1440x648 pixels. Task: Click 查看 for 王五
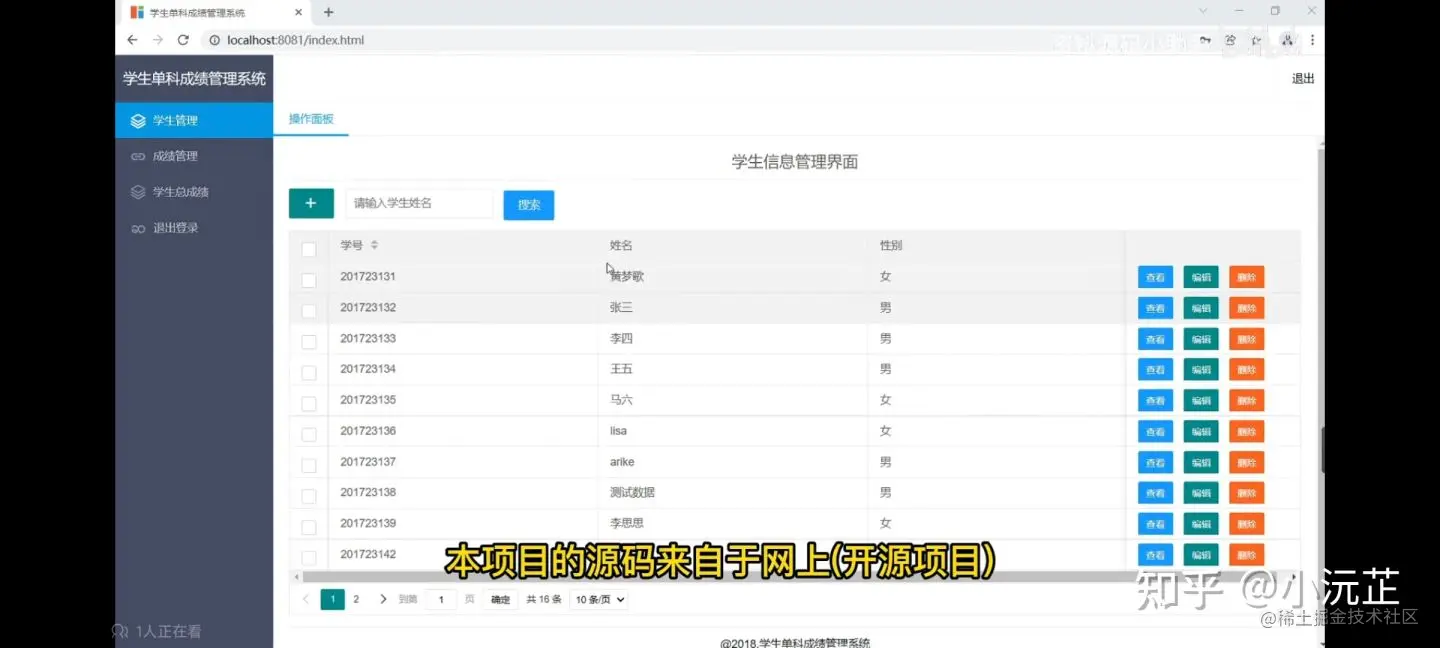click(1155, 370)
